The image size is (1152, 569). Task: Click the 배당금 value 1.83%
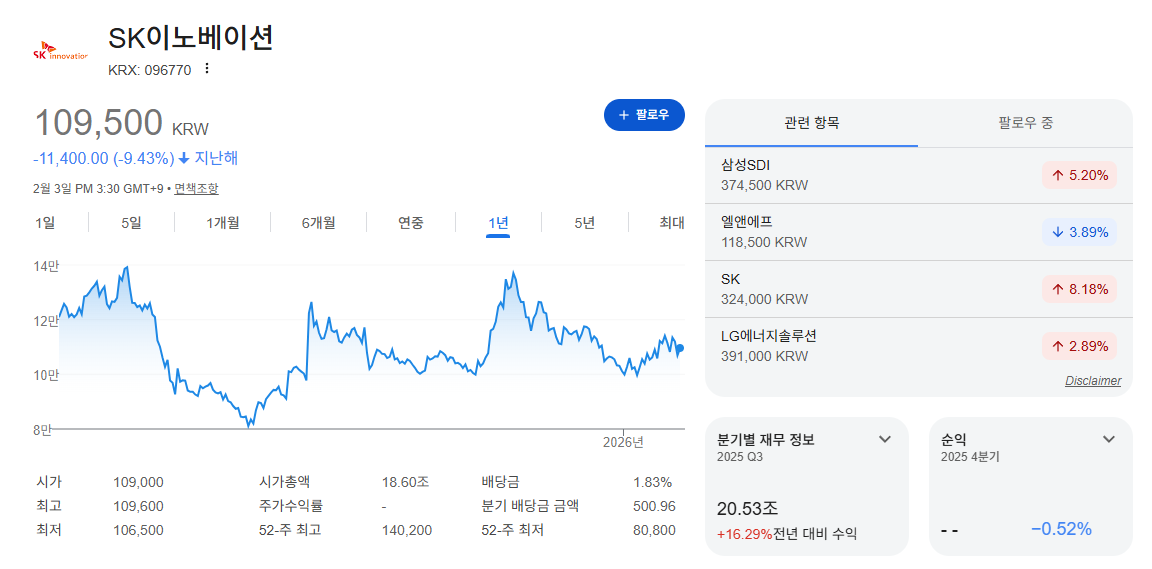652,483
